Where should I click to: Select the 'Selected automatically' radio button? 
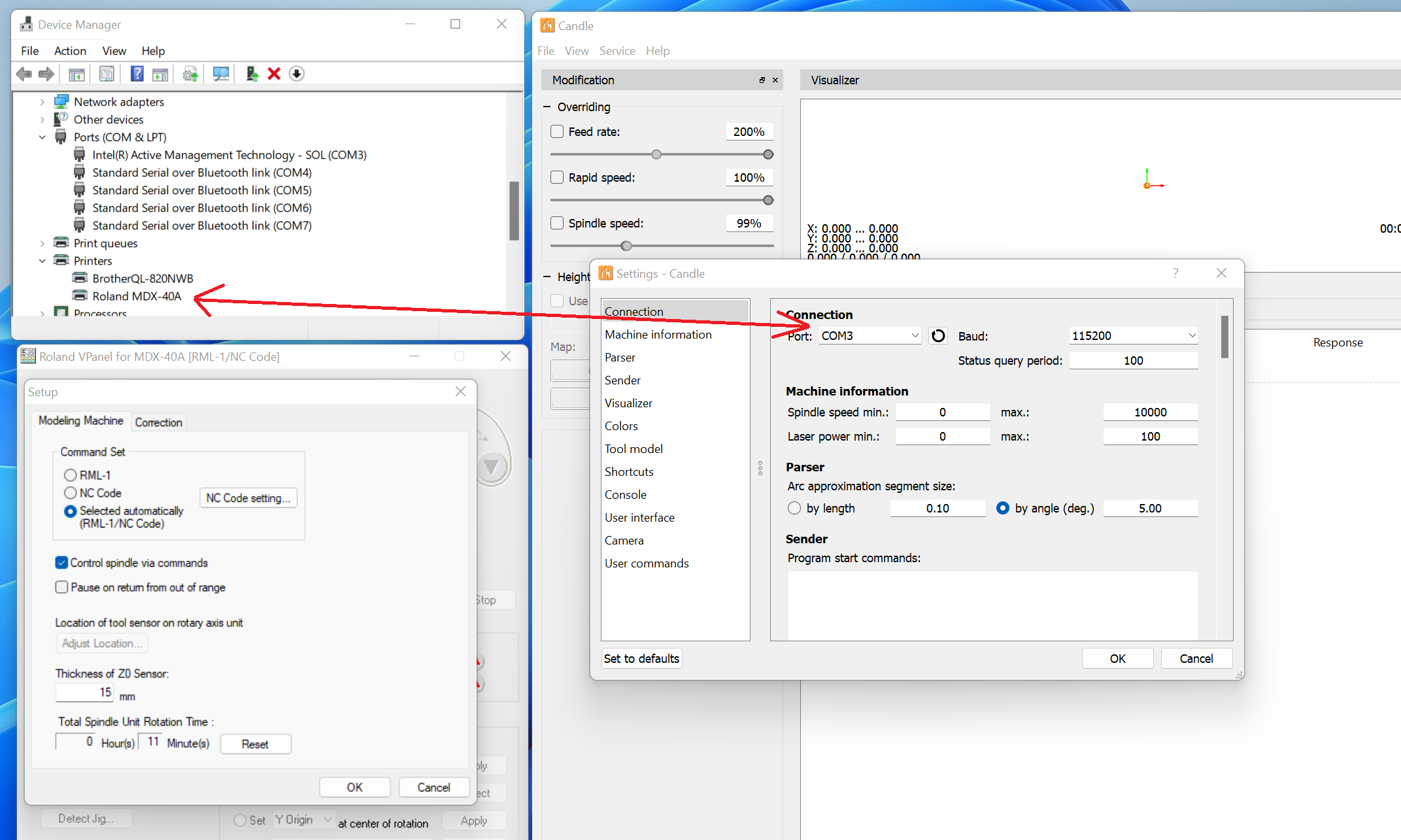[x=70, y=512]
